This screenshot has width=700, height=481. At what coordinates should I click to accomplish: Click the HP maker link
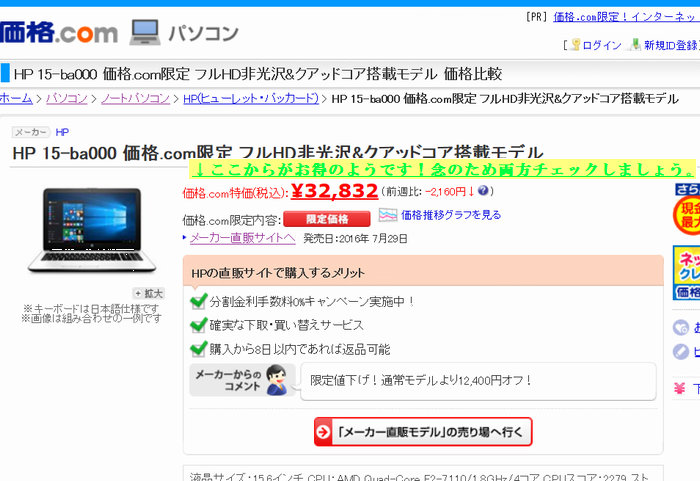[62, 132]
